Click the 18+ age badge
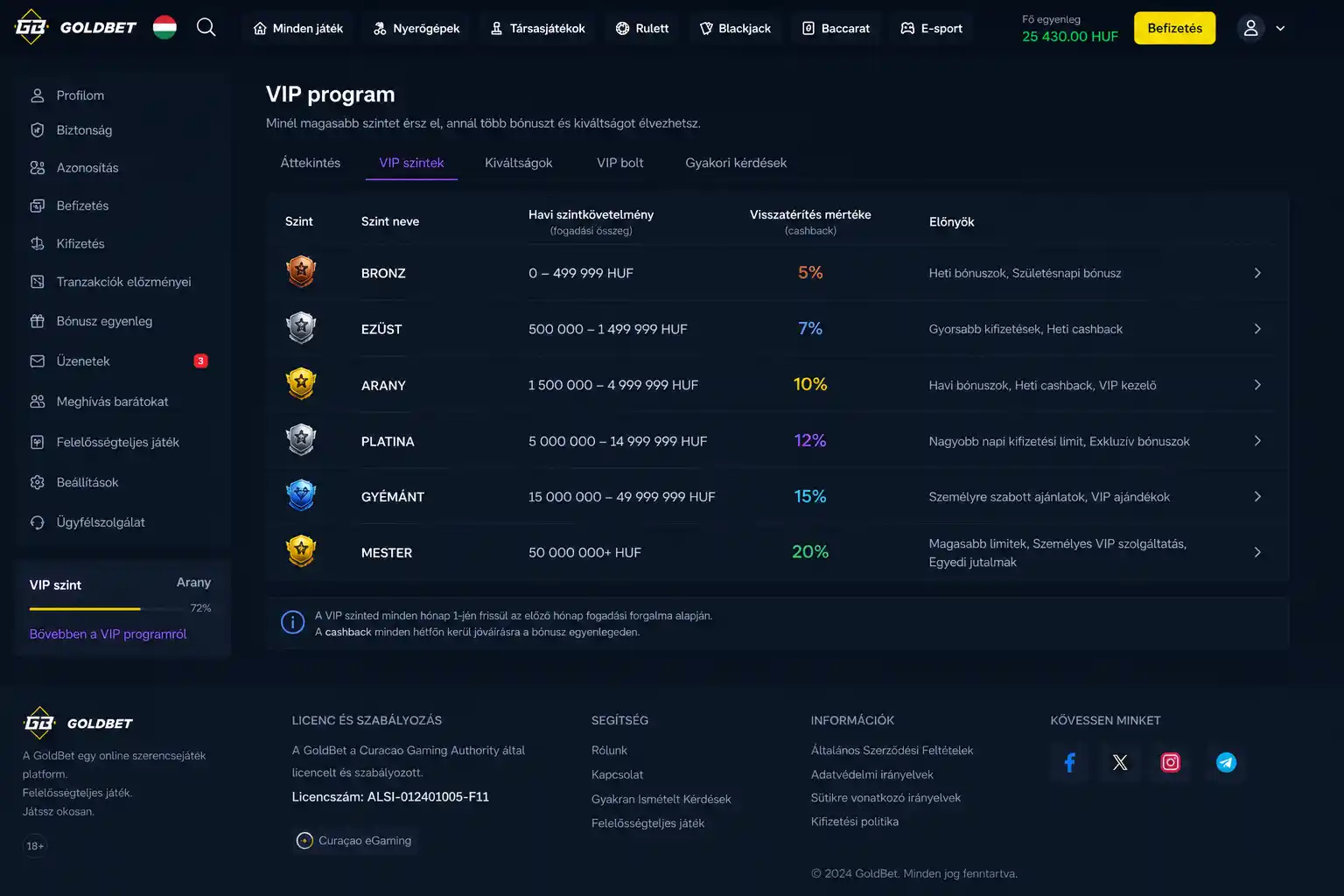Image resolution: width=1344 pixels, height=896 pixels. tap(35, 846)
